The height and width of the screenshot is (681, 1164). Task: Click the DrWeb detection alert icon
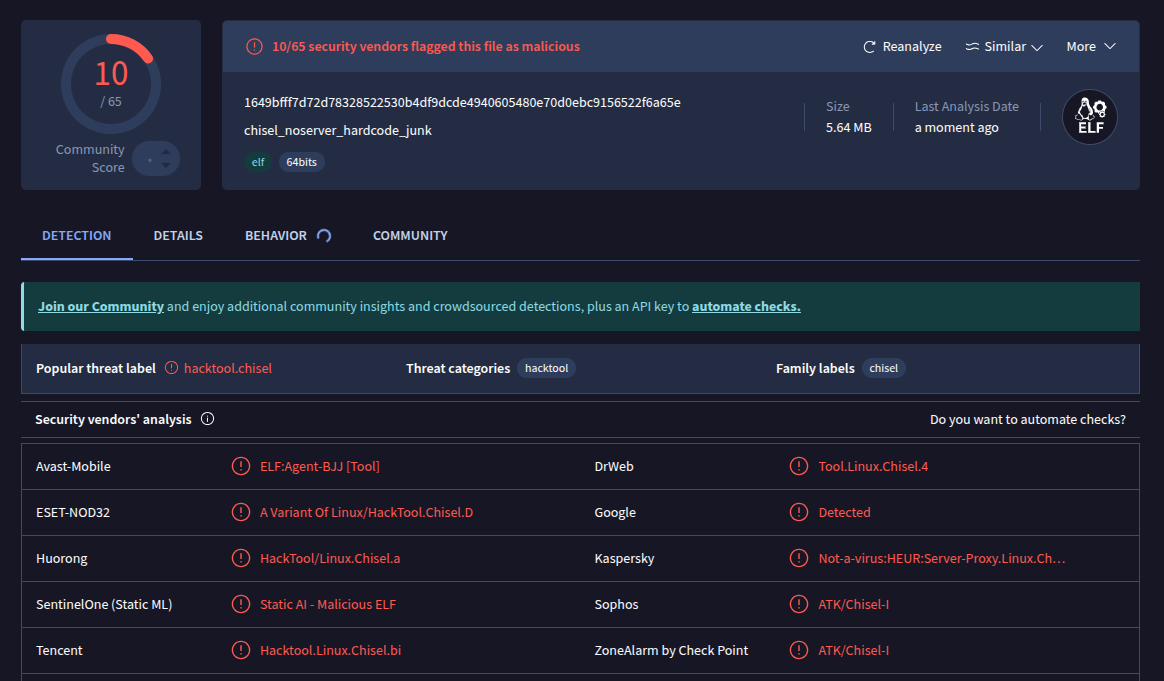pyautogui.click(x=799, y=466)
